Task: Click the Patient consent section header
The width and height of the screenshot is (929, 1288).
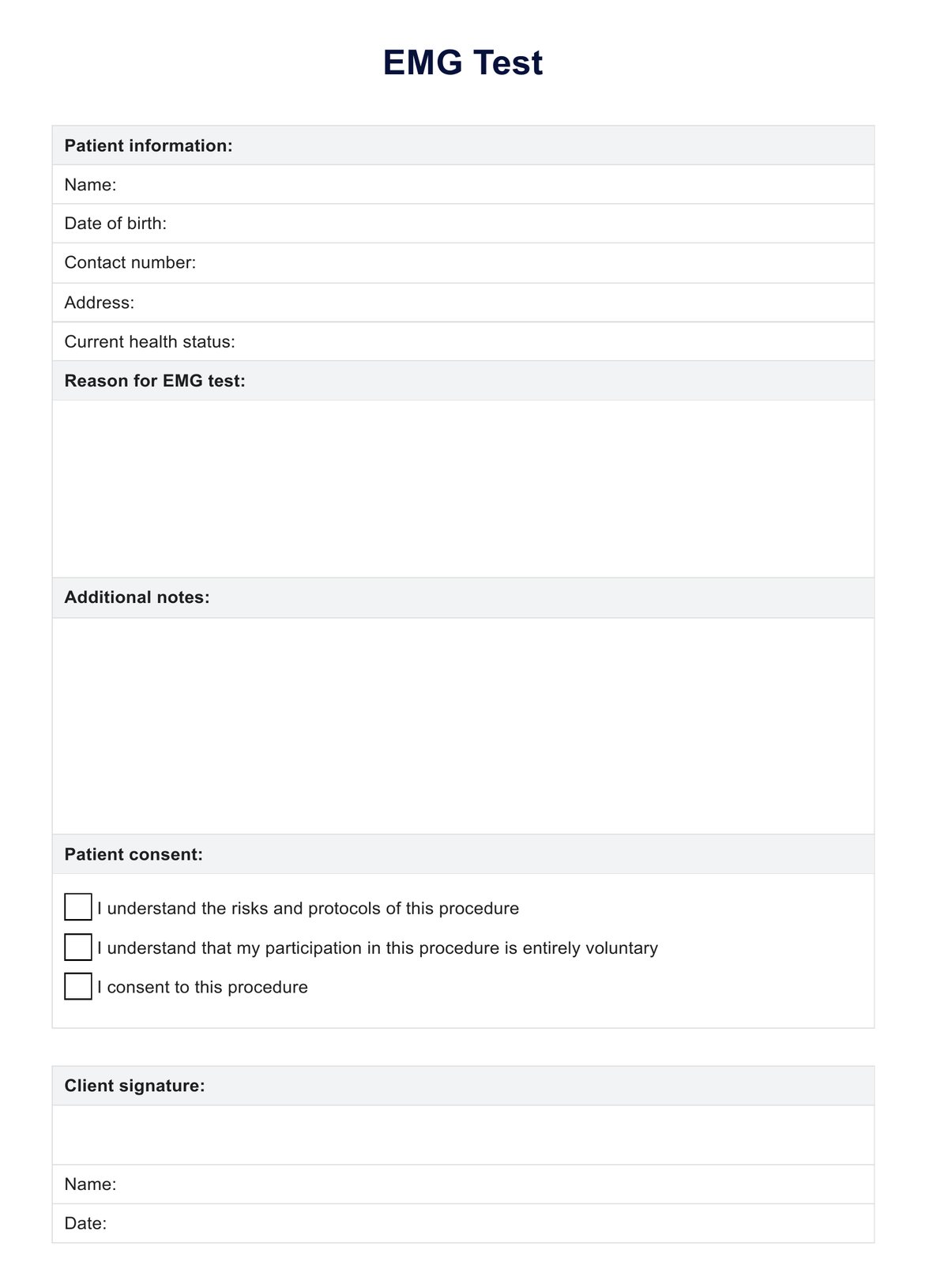Action: click(134, 854)
